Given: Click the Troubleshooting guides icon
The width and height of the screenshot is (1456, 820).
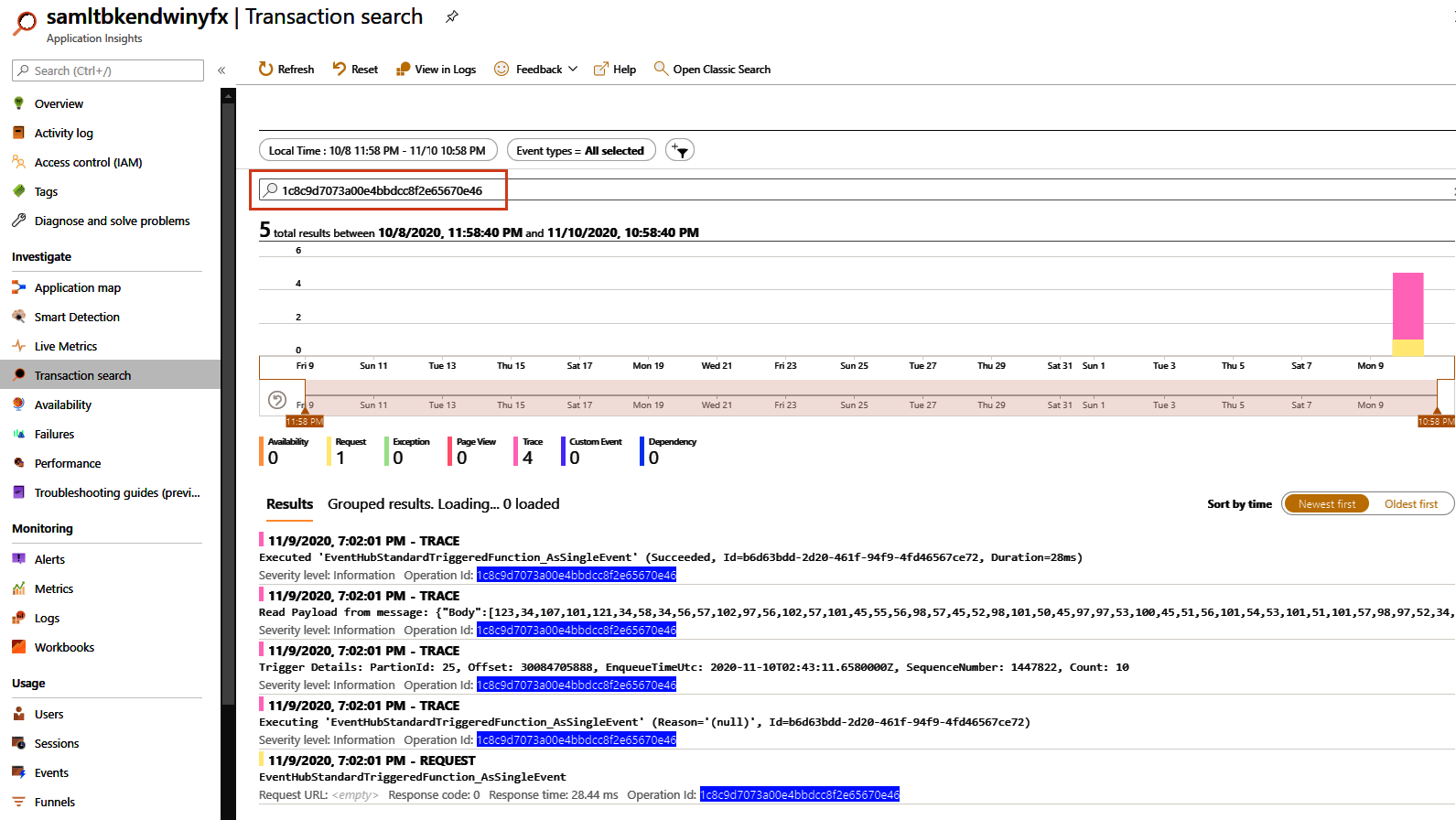Looking at the screenshot, I should tap(18, 492).
